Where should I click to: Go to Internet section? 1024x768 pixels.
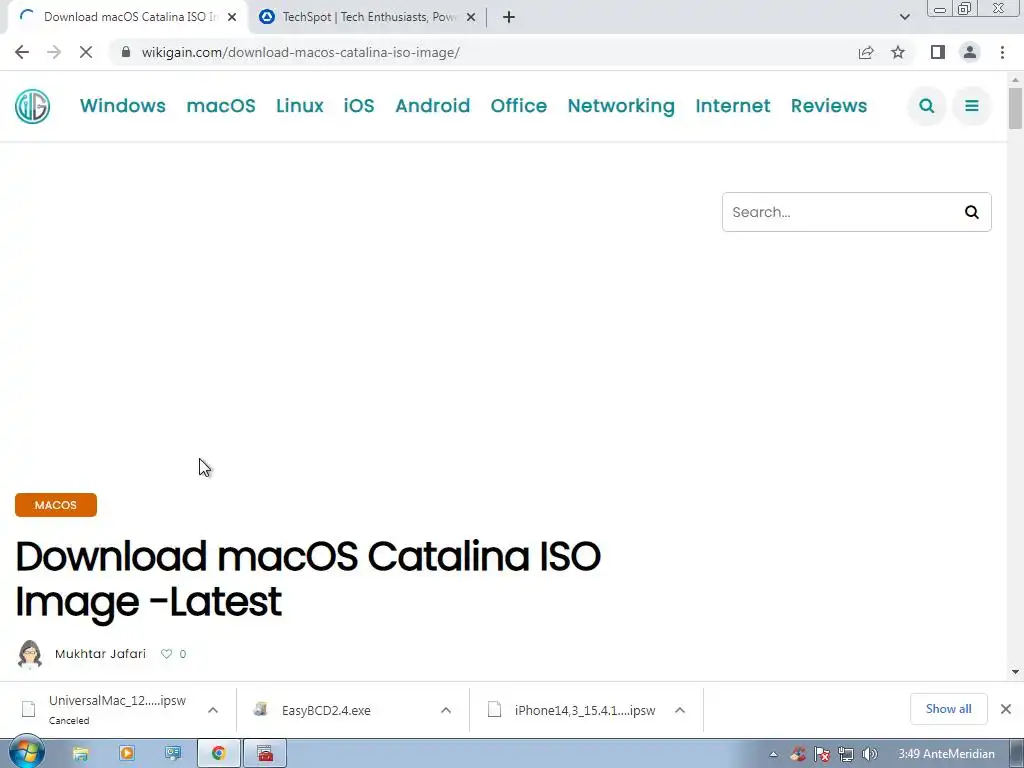[733, 106]
